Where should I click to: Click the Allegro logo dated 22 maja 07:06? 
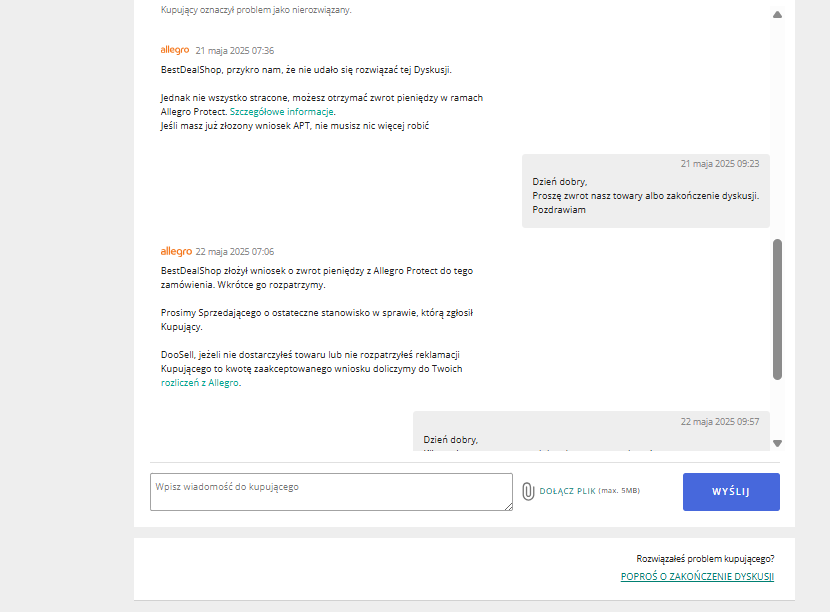[175, 251]
